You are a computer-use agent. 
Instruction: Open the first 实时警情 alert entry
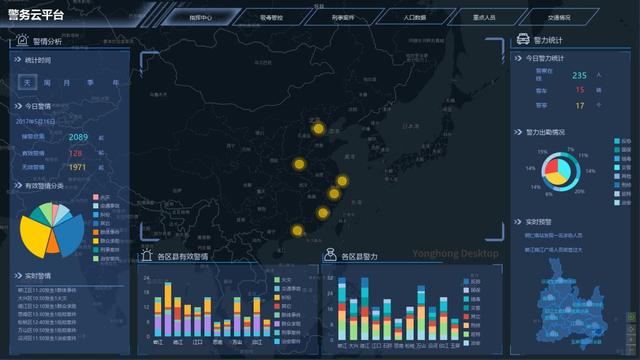click(47, 290)
